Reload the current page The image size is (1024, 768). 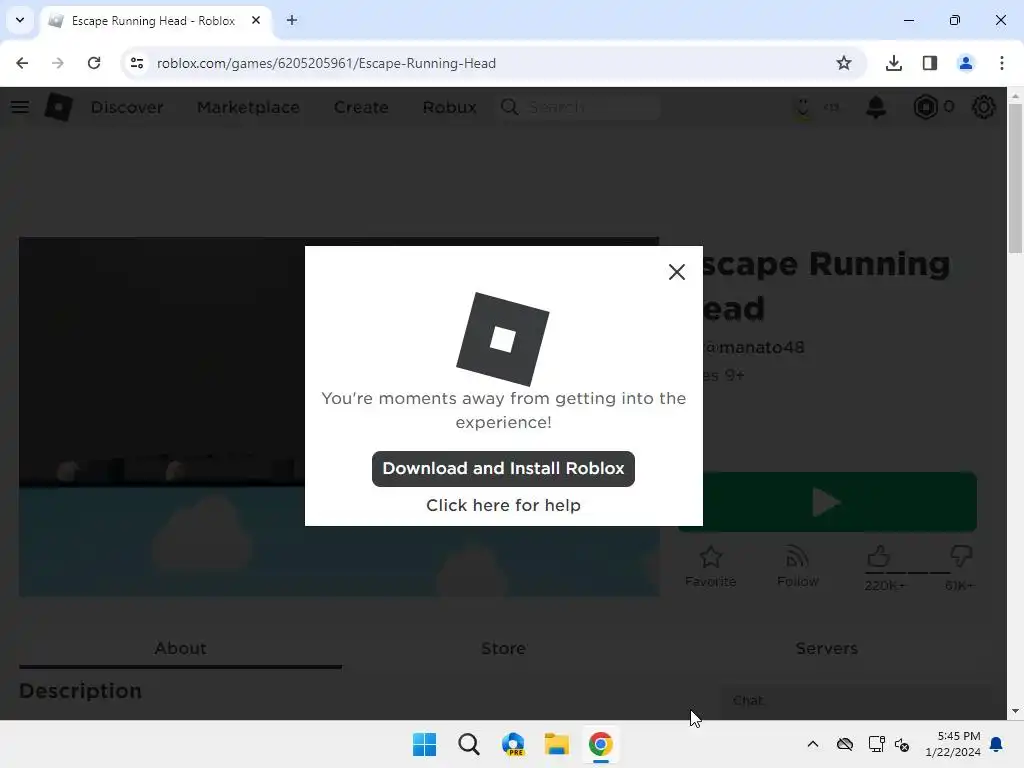coord(94,63)
